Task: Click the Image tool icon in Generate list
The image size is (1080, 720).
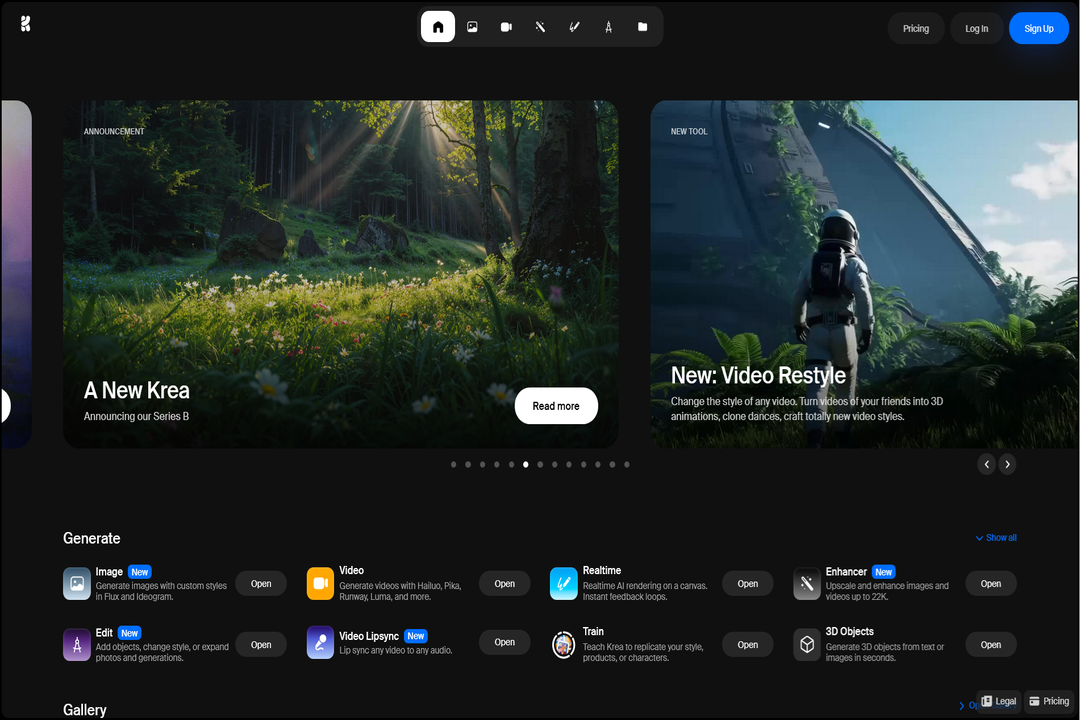Action: coord(77,584)
